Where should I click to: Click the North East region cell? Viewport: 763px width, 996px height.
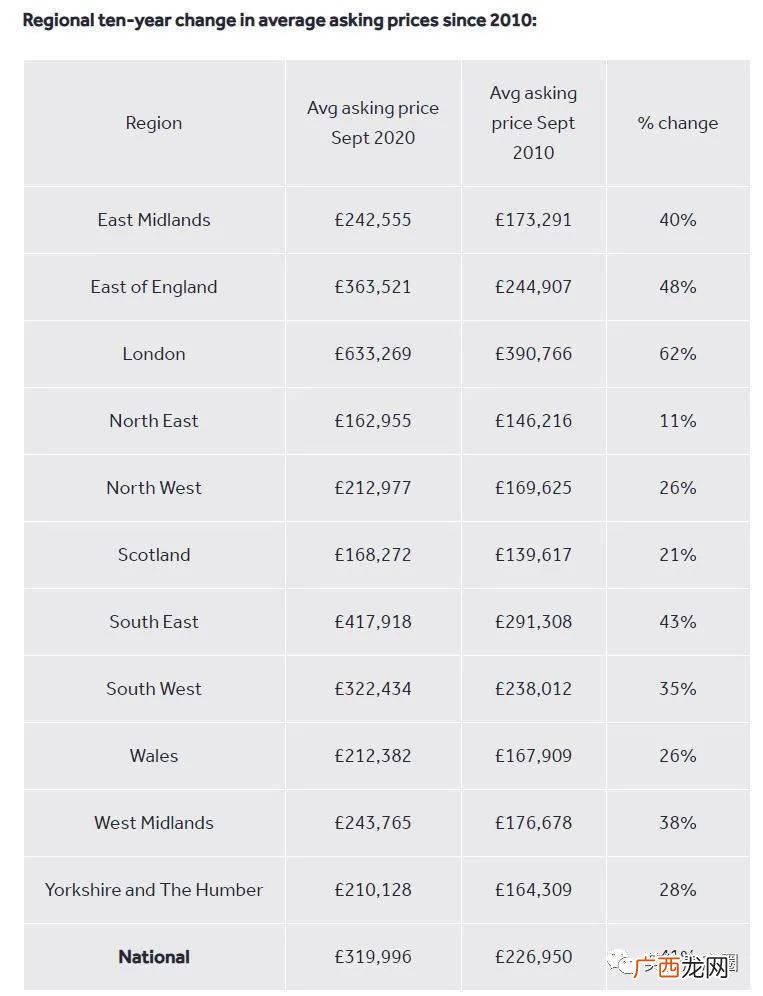click(x=154, y=421)
